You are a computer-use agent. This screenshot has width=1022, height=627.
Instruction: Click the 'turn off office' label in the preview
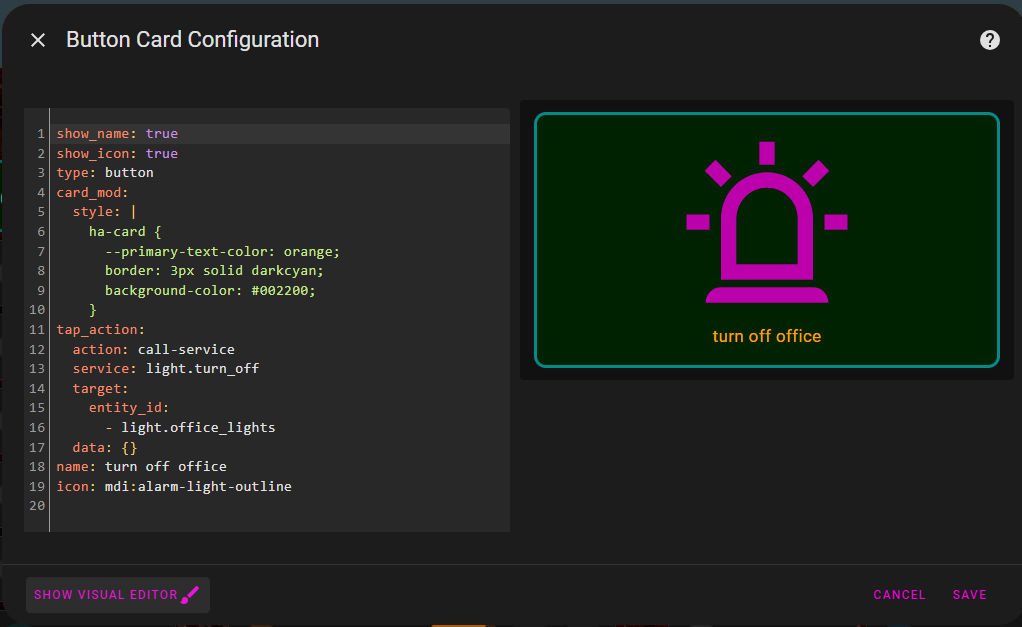pos(766,337)
